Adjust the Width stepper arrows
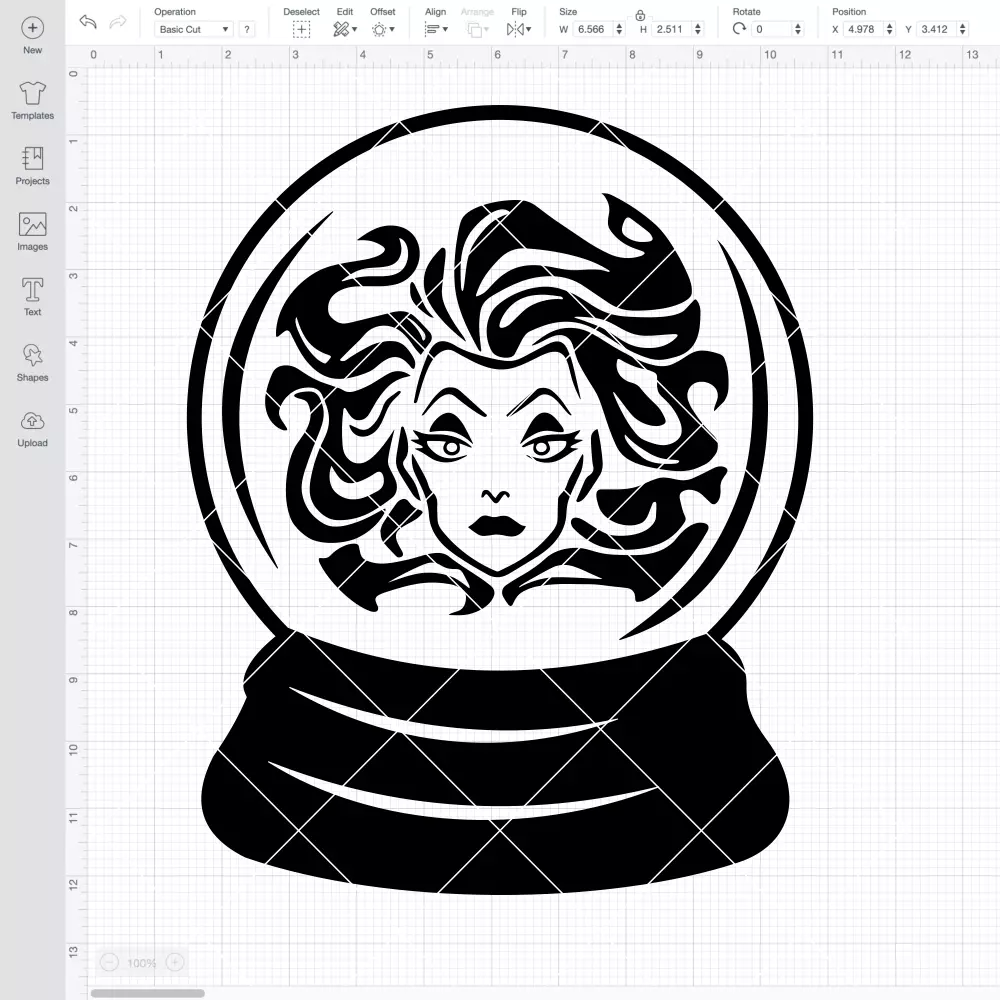 [619, 29]
